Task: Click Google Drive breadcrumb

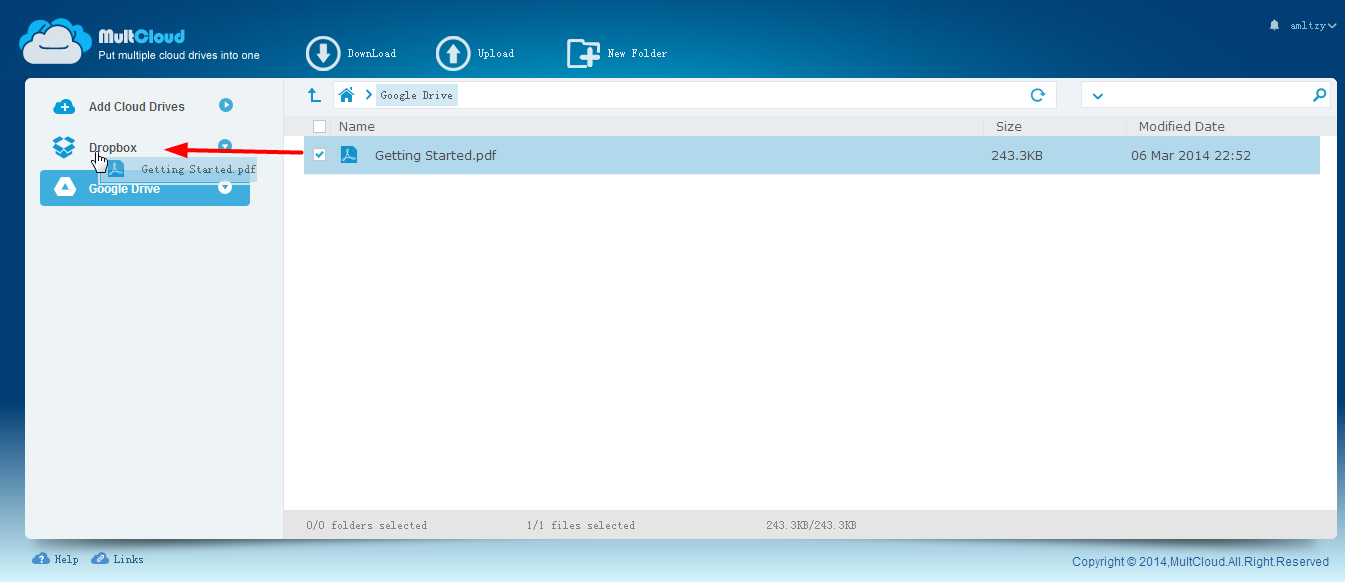Action: pos(417,96)
